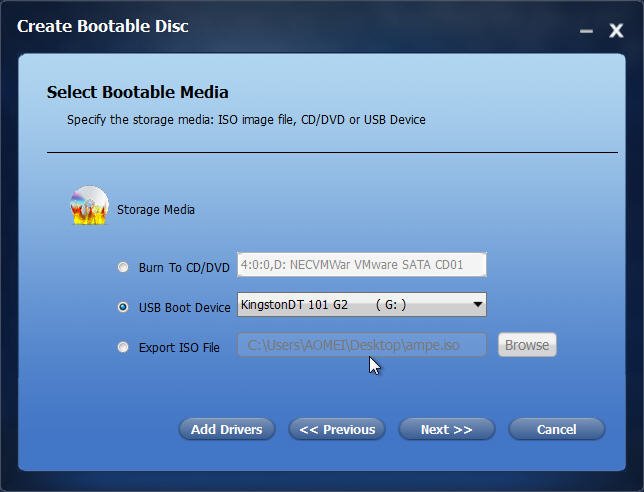The image size is (644, 492).
Task: Select the Burn To CD/DVD radio button
Action: tap(123, 267)
